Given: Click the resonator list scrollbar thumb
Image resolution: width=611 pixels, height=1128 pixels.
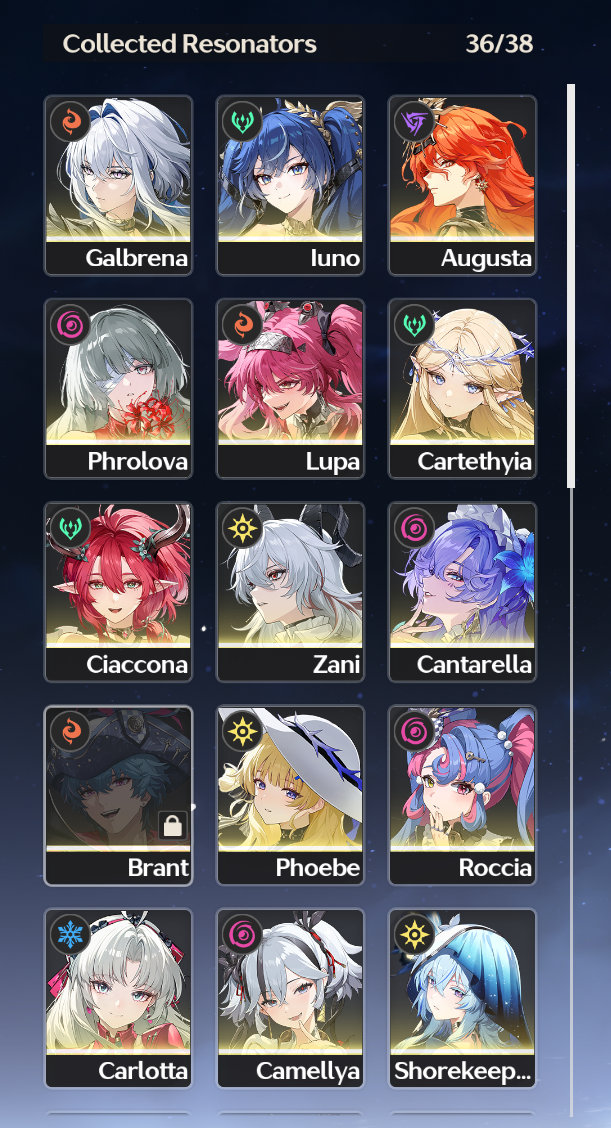Looking at the screenshot, I should click(571, 286).
